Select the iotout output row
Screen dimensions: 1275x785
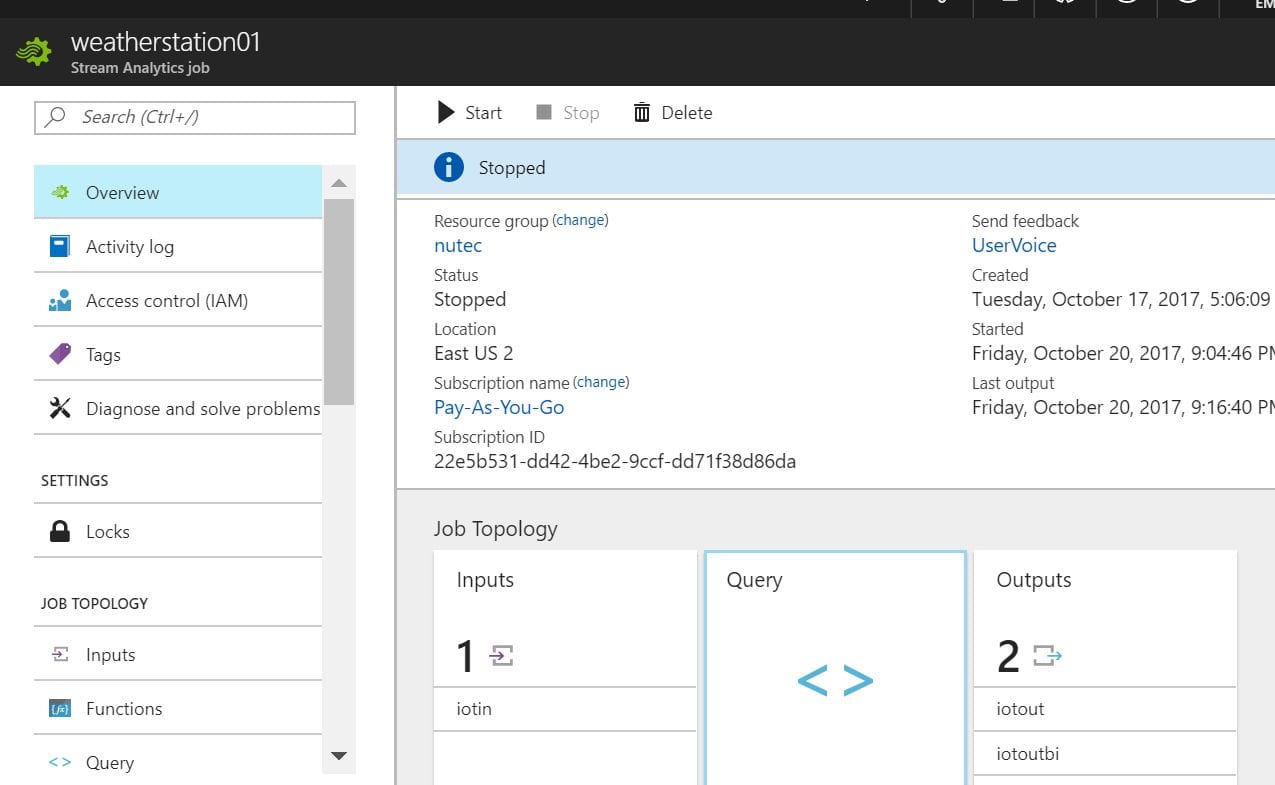1105,709
